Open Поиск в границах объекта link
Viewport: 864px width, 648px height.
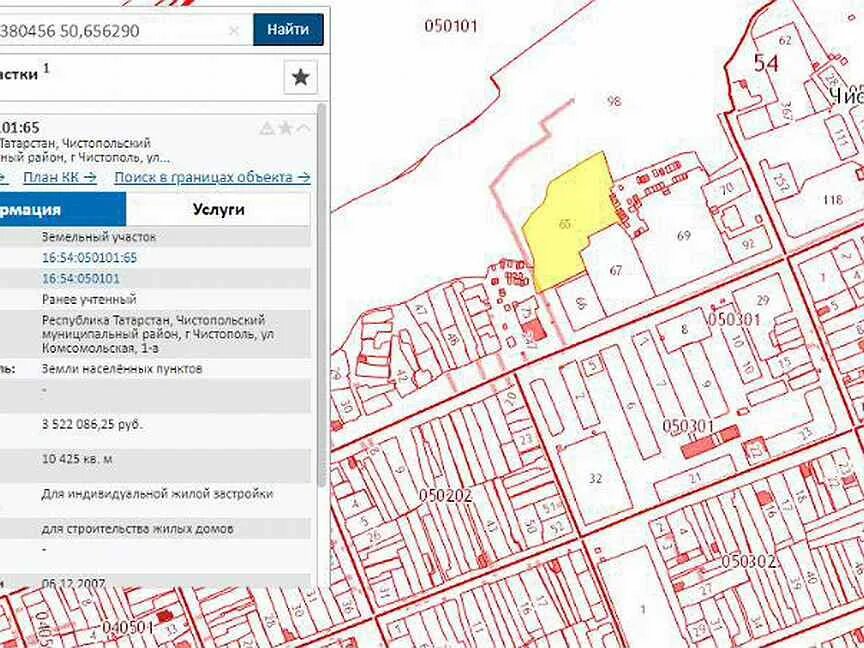(212, 177)
